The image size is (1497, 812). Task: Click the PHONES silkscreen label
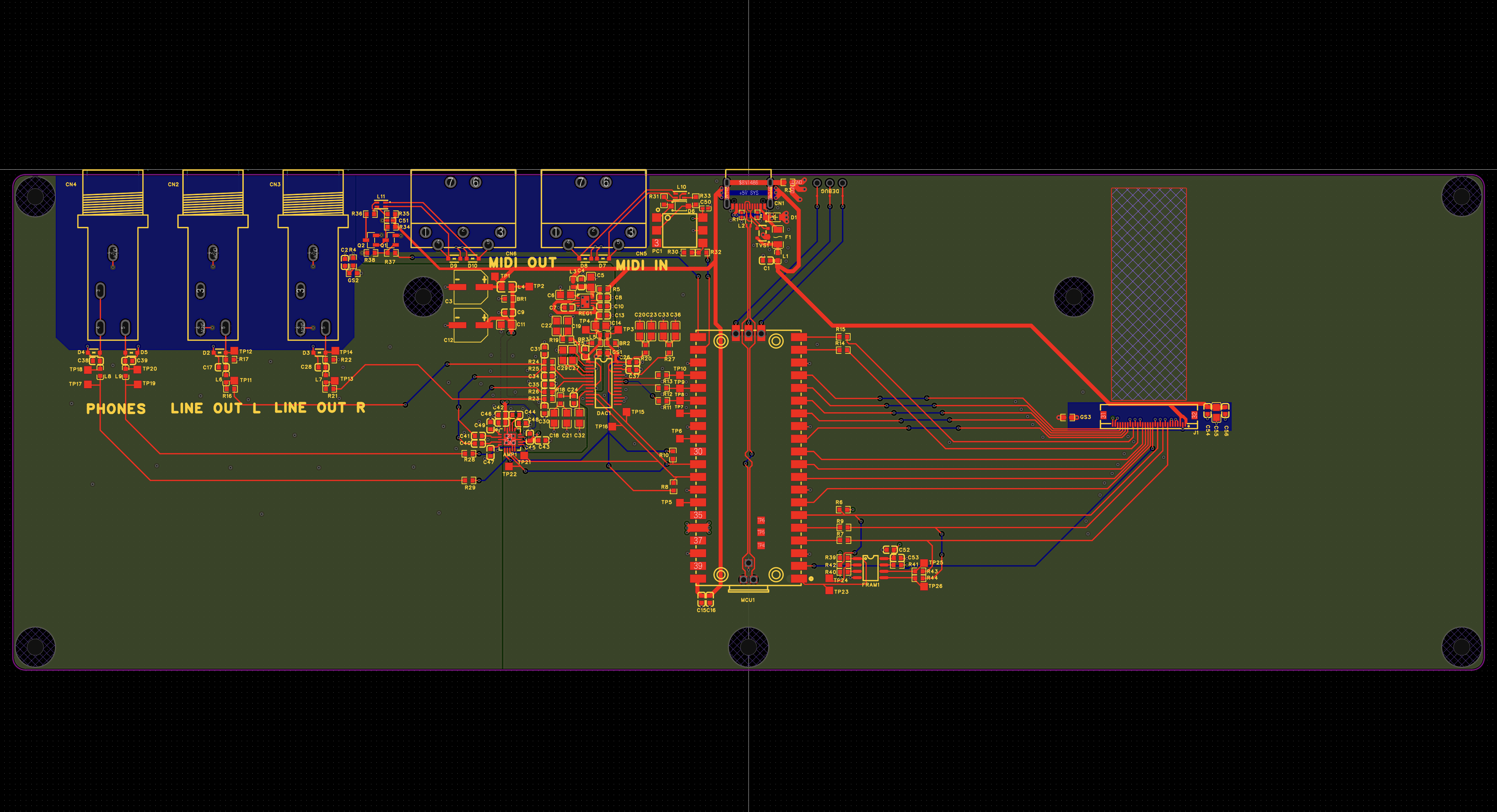point(116,409)
